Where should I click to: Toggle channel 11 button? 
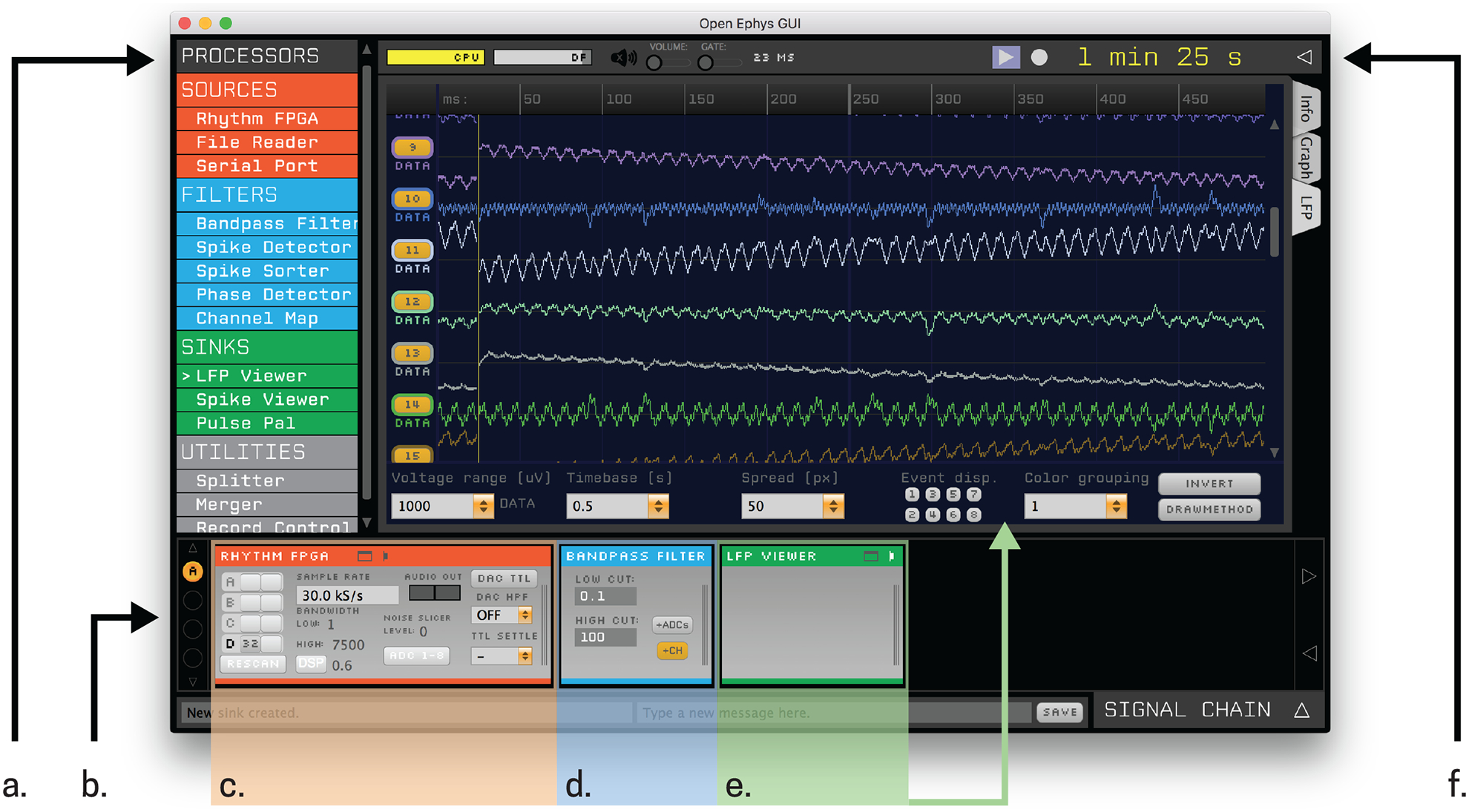tap(413, 250)
